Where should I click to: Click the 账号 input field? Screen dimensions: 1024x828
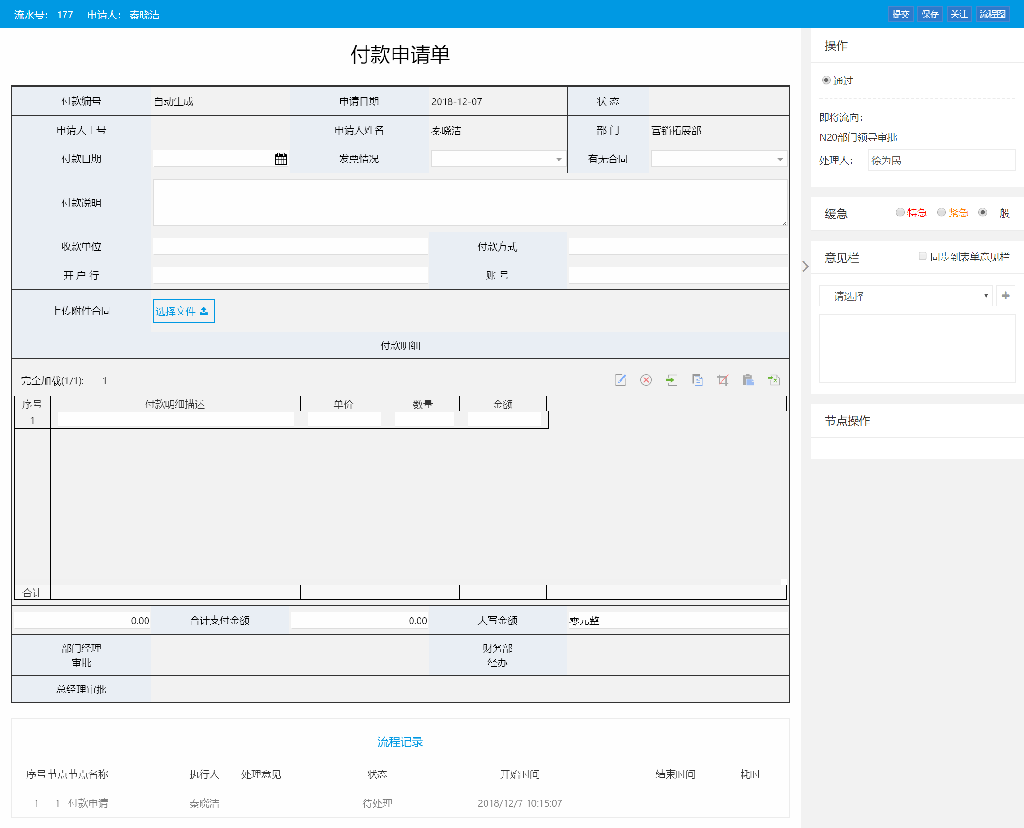click(679, 275)
